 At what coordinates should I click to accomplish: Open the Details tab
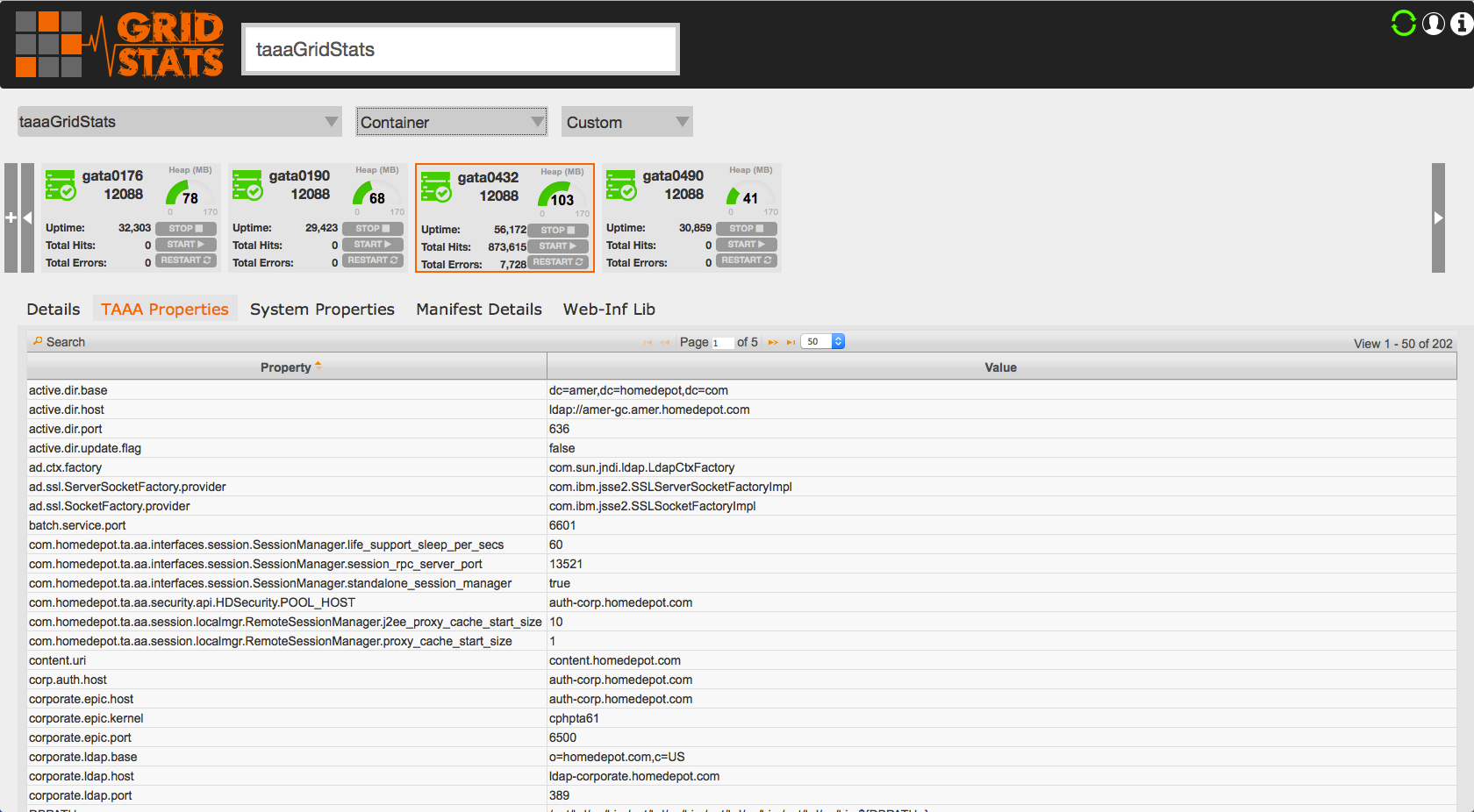(54, 309)
